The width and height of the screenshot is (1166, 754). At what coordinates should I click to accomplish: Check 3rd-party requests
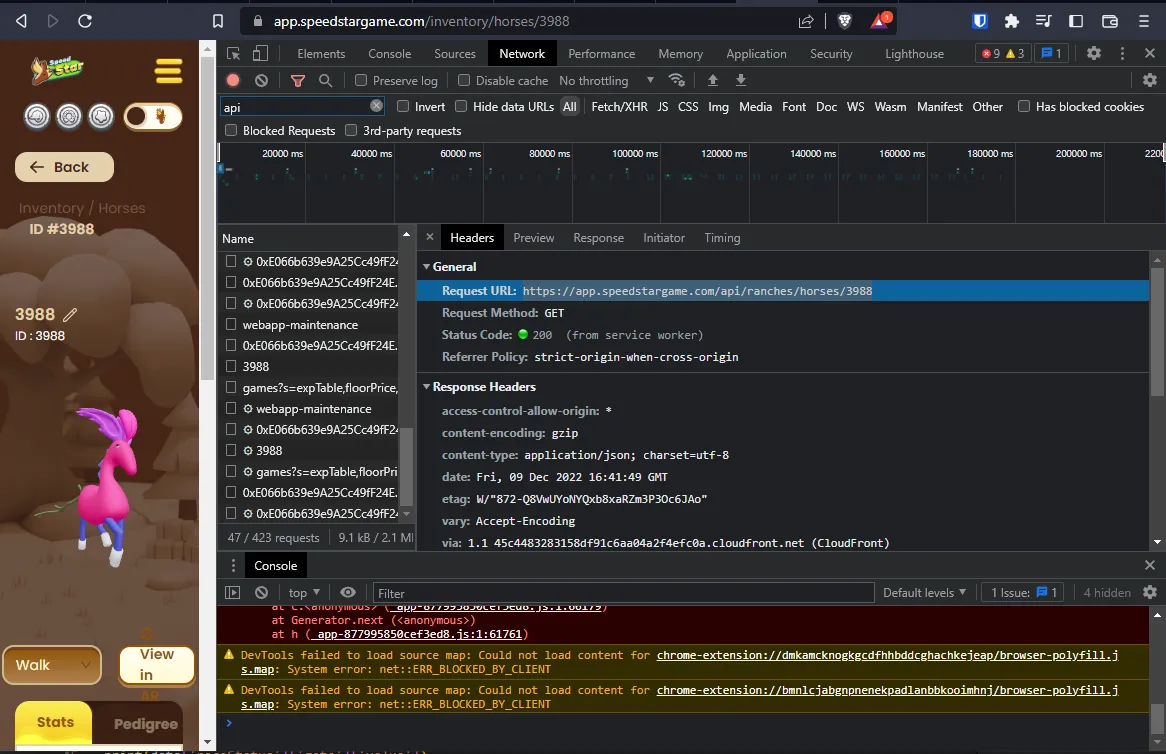click(x=351, y=130)
